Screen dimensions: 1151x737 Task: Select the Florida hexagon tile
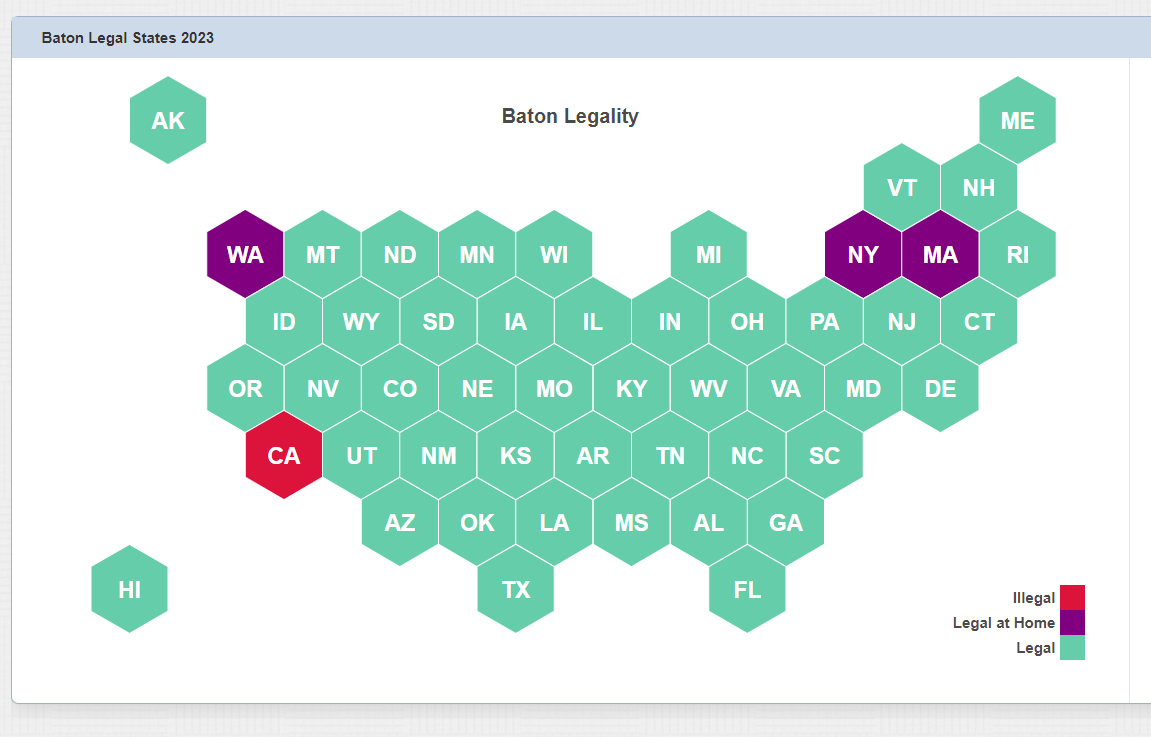(747, 589)
